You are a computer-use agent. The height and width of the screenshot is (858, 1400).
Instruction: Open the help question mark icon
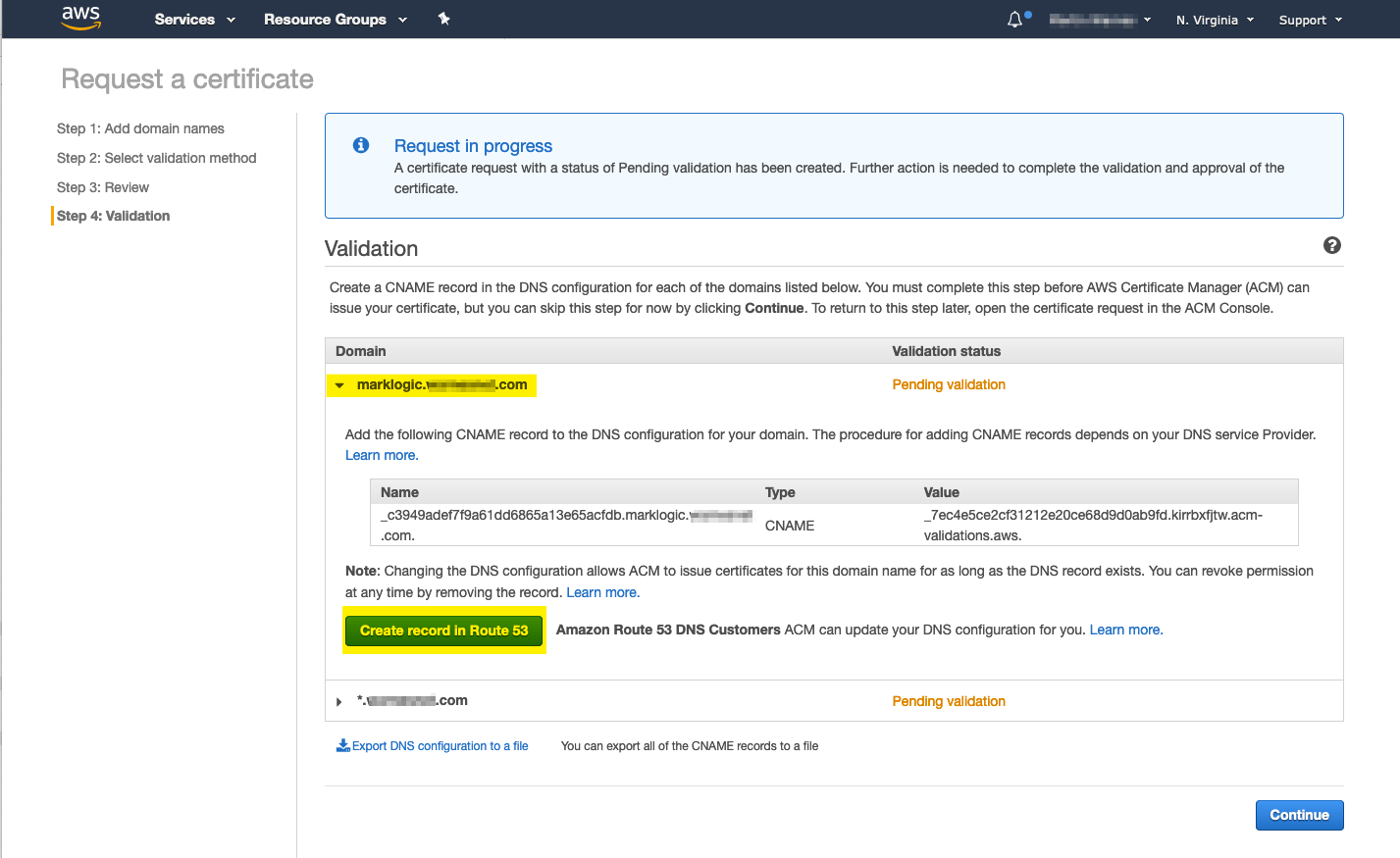(x=1331, y=245)
